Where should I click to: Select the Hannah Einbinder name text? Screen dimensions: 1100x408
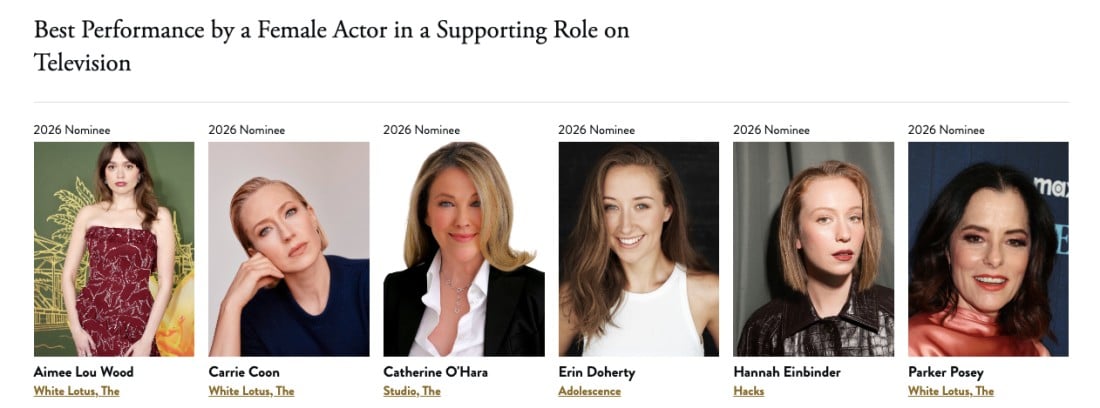click(787, 372)
